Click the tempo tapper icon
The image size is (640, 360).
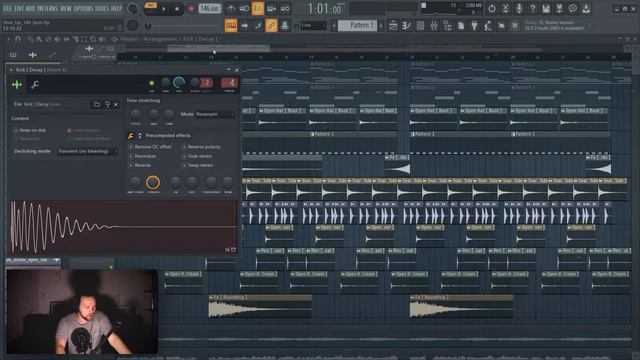tap(488, 26)
